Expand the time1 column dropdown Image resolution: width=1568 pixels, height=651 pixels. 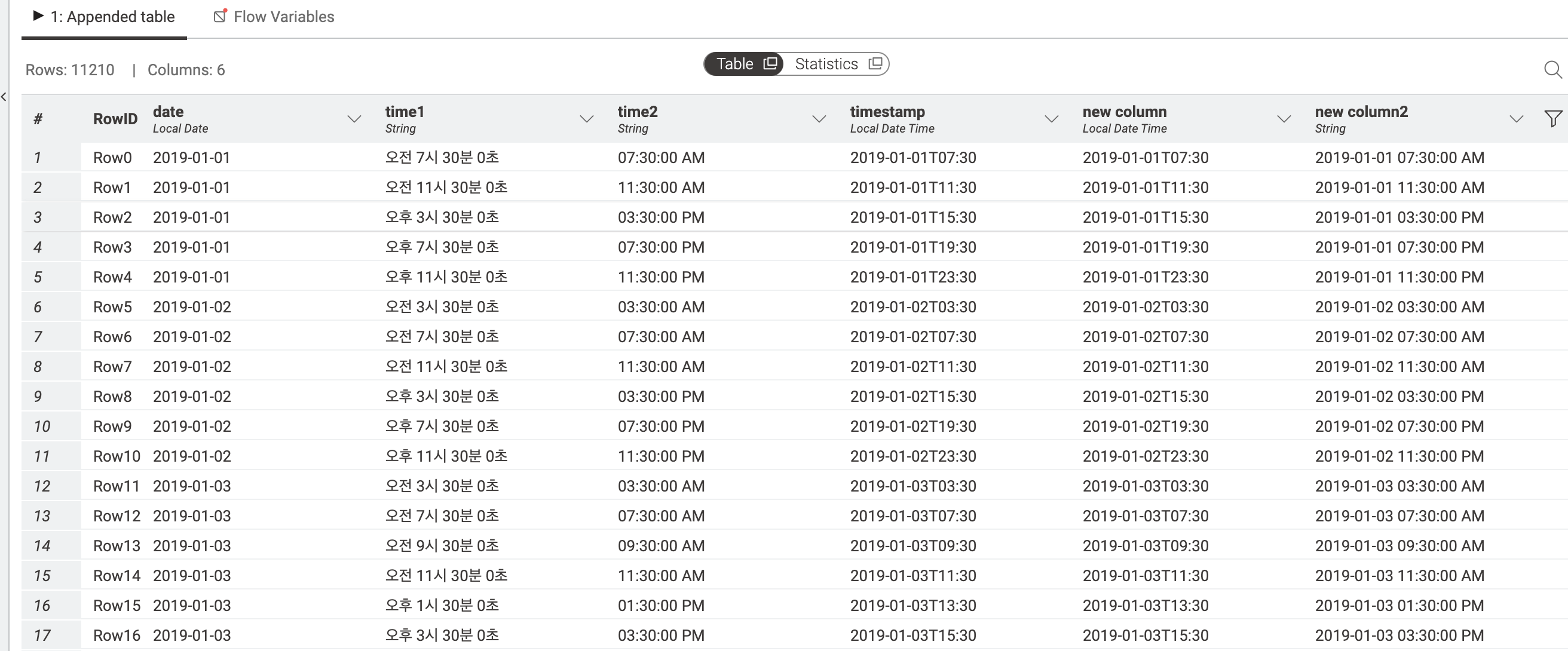click(x=586, y=119)
